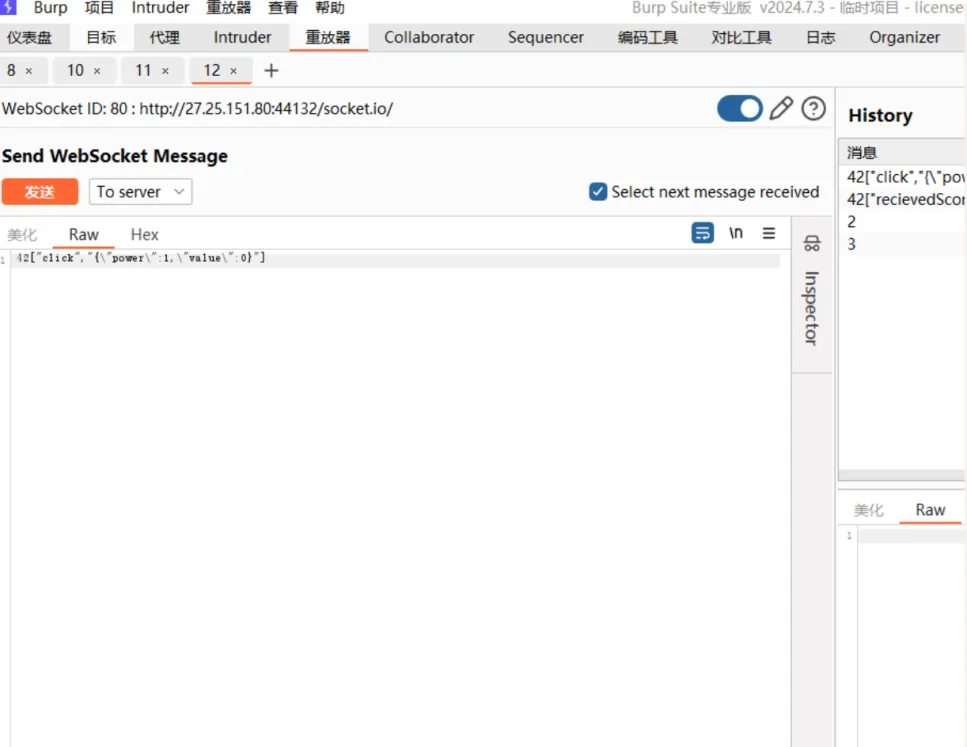Switch to the Collaborator tab
967x747 pixels.
coord(429,38)
